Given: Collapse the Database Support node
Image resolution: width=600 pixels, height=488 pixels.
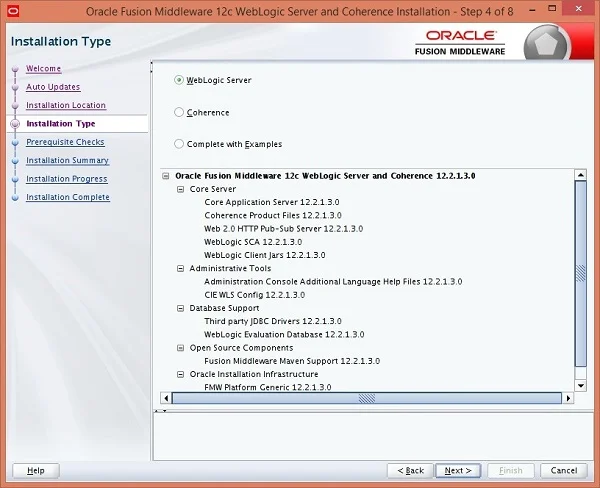Looking at the screenshot, I should click(x=180, y=308).
